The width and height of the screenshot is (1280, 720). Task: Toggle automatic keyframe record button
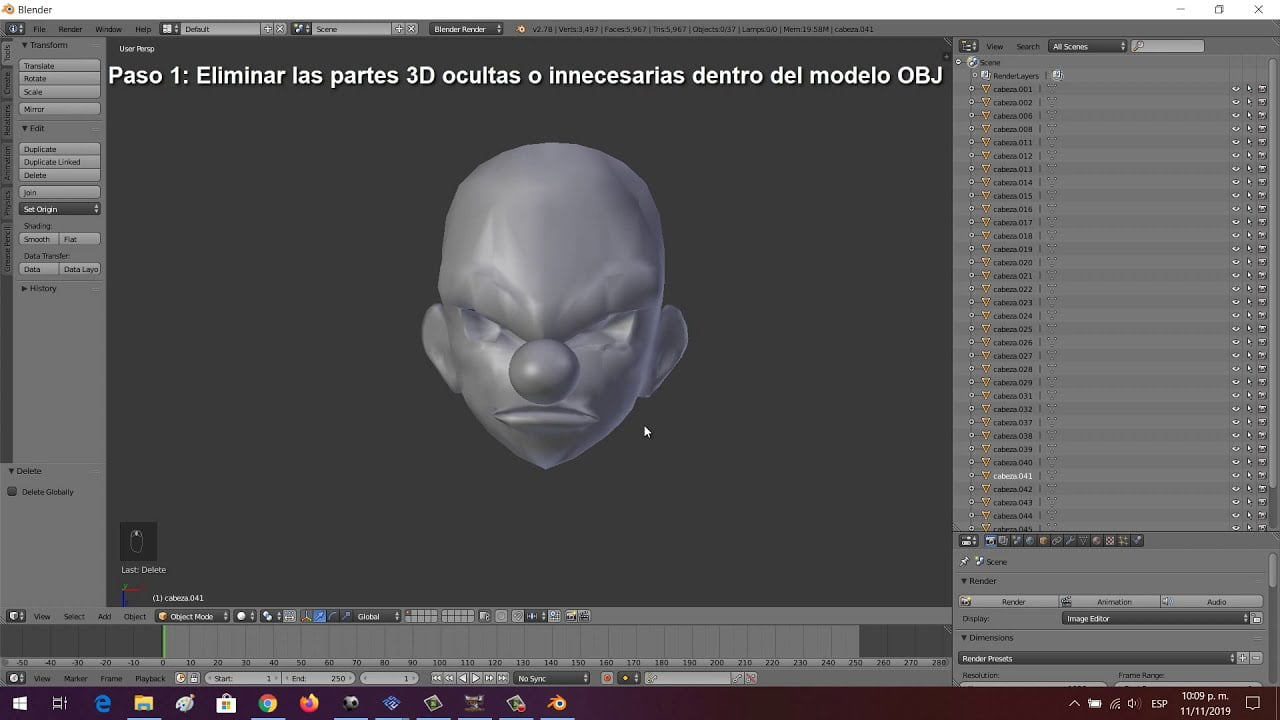(x=606, y=678)
